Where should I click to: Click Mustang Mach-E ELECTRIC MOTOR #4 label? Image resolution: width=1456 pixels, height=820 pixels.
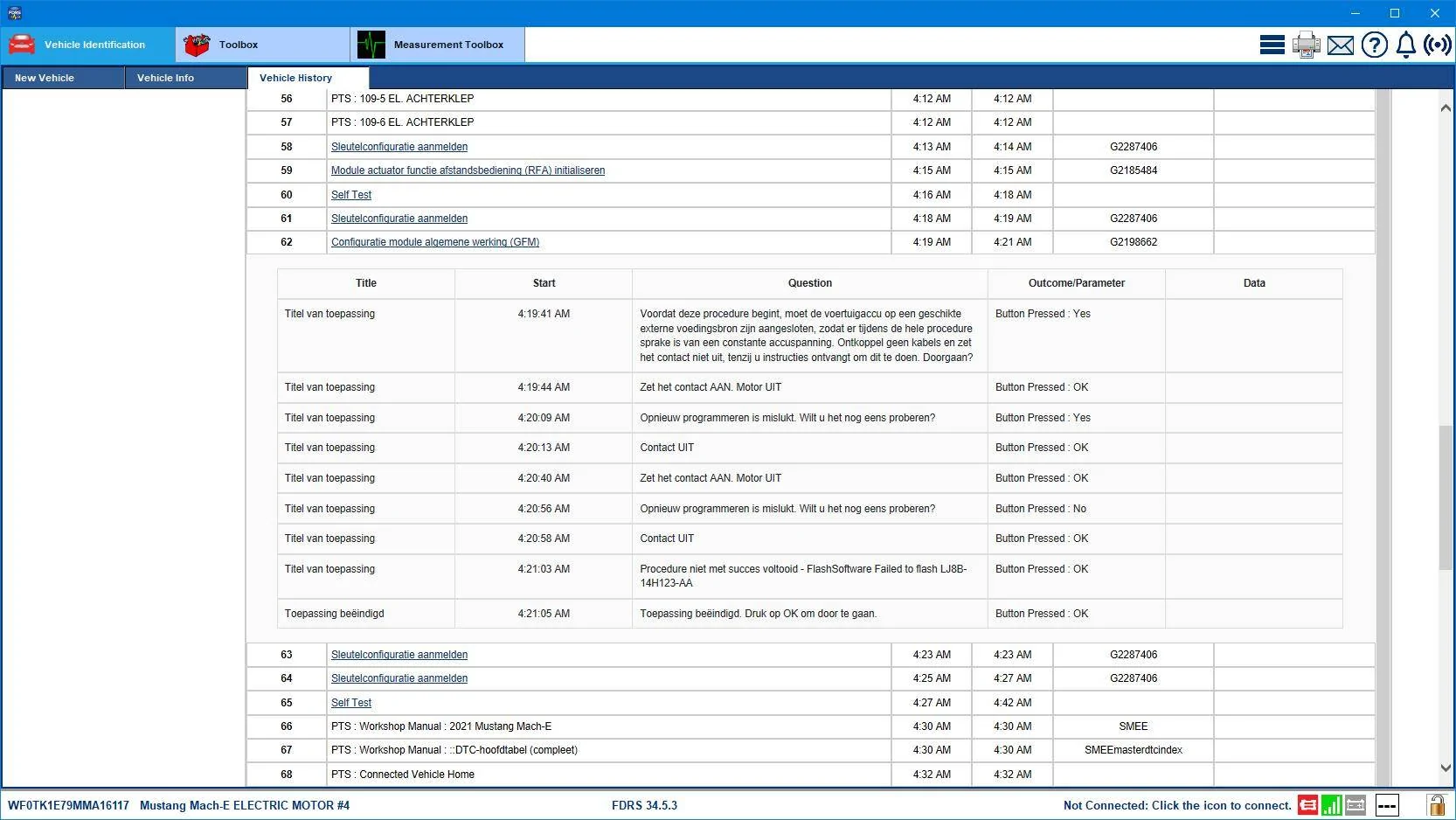point(245,805)
